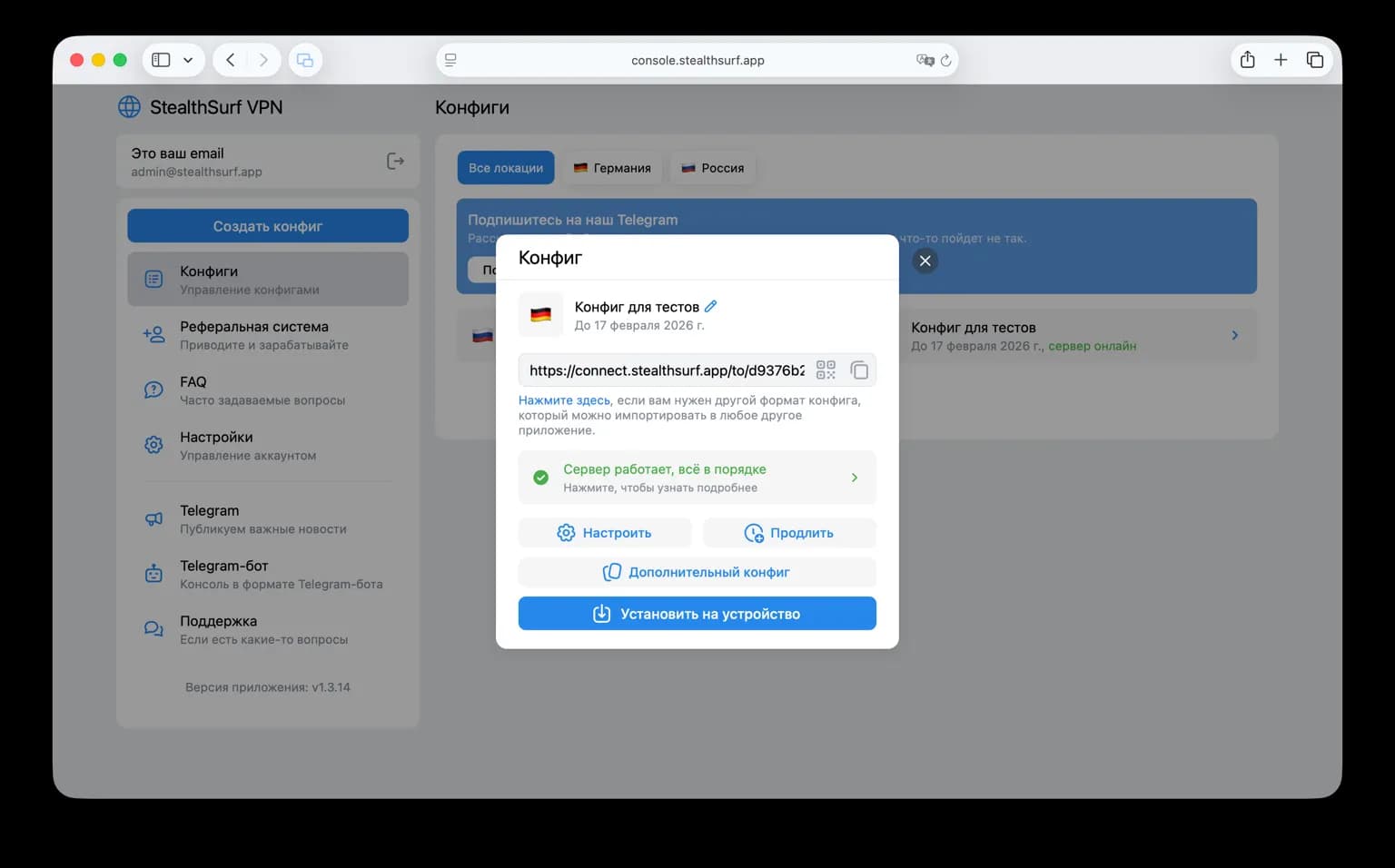This screenshot has height=868, width=1395.
Task: Click the QR code icon in config URL field
Action: [825, 370]
